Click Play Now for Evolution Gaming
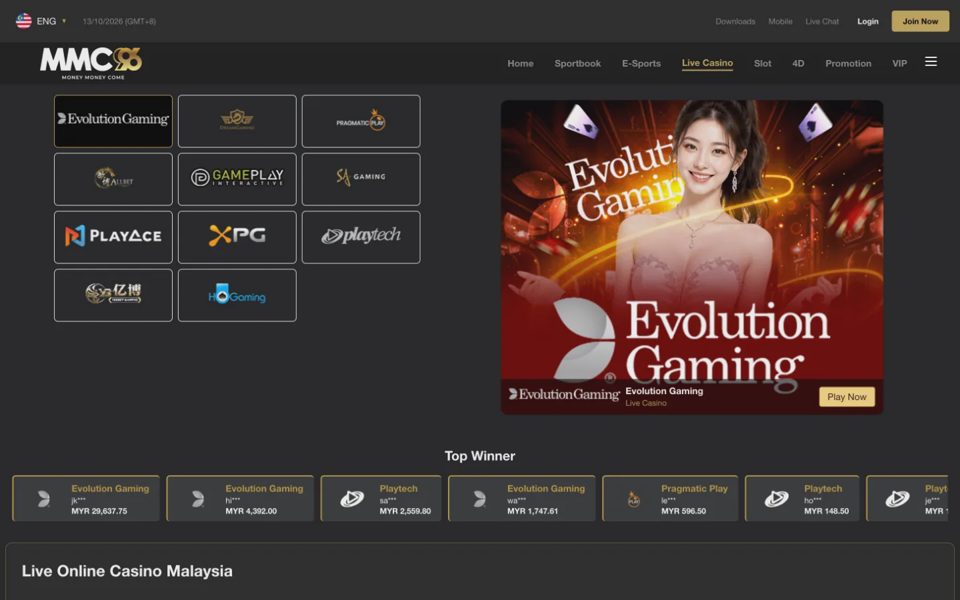This screenshot has width=960, height=600. [x=847, y=397]
